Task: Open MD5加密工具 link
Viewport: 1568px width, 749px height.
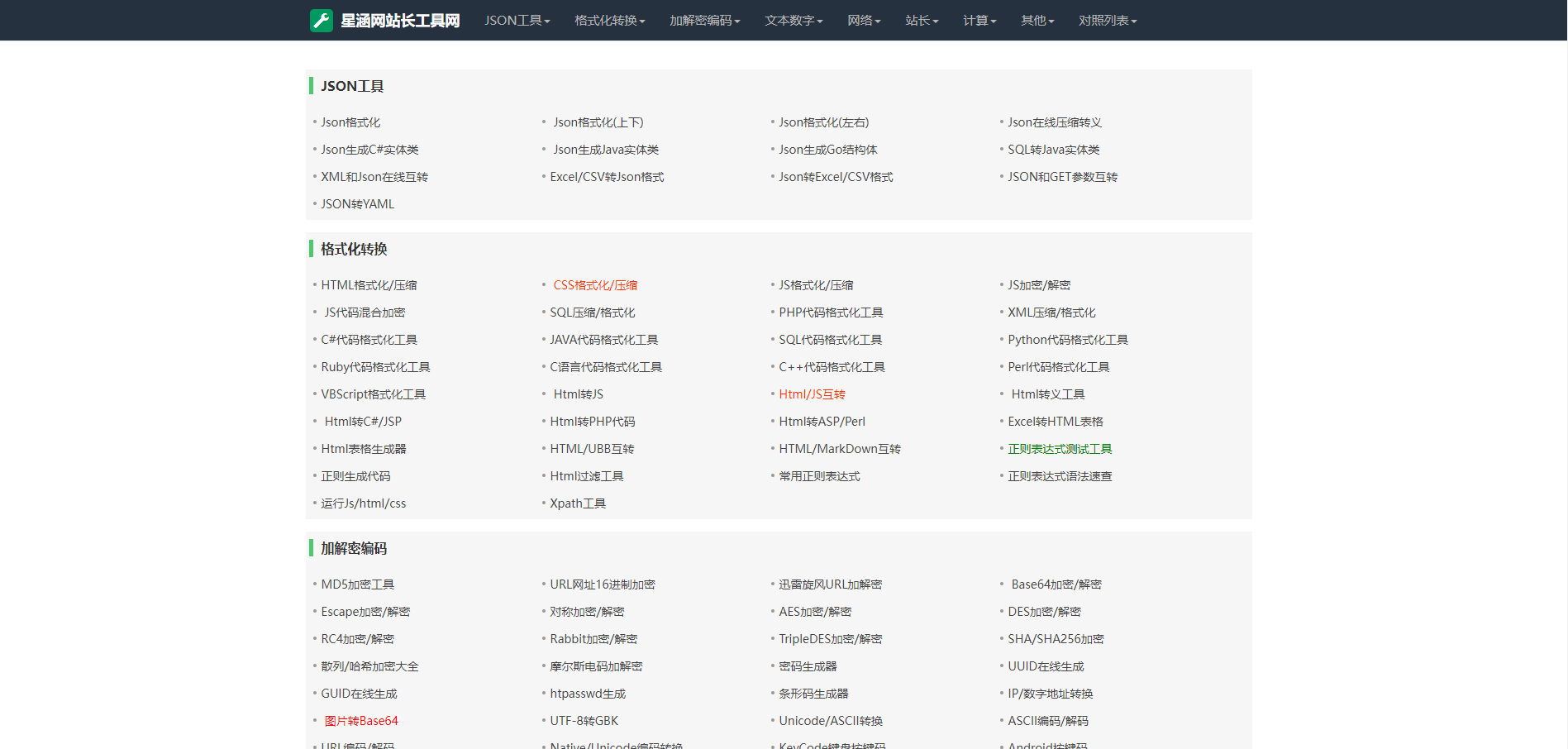Action: (x=357, y=584)
